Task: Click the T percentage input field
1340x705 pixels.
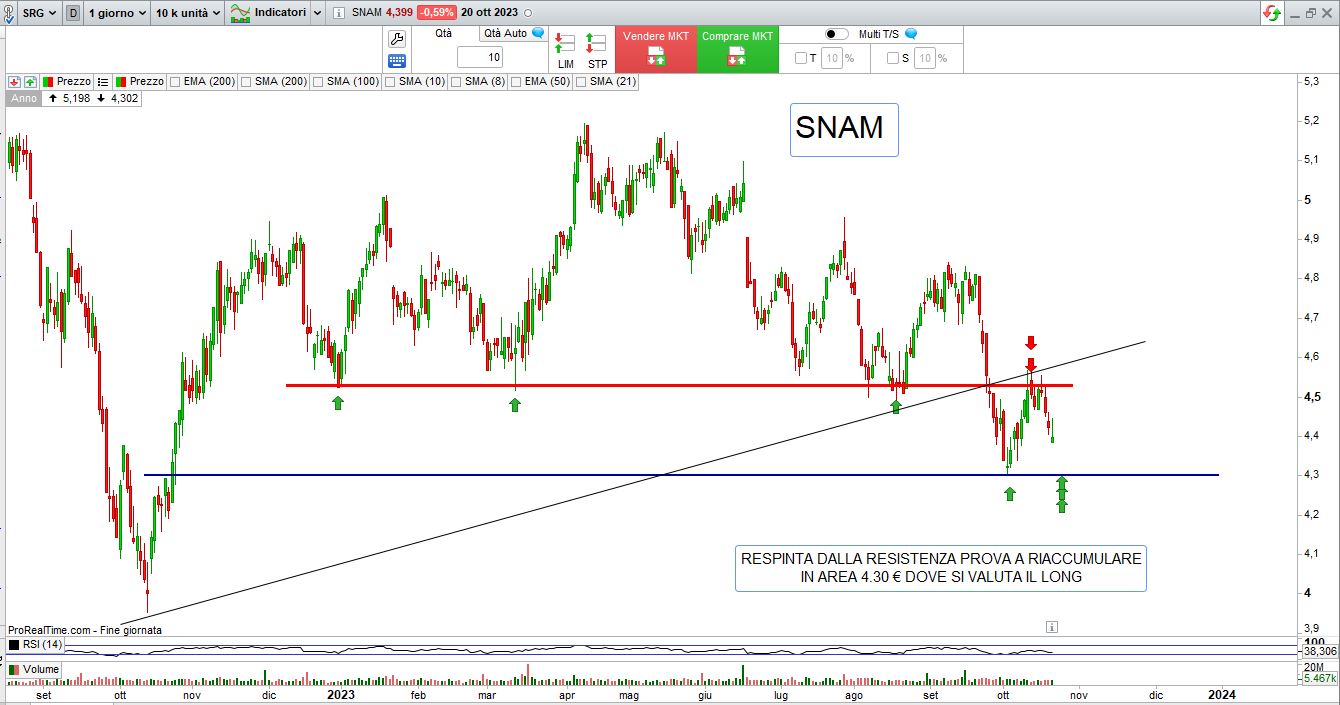Action: 832,58
